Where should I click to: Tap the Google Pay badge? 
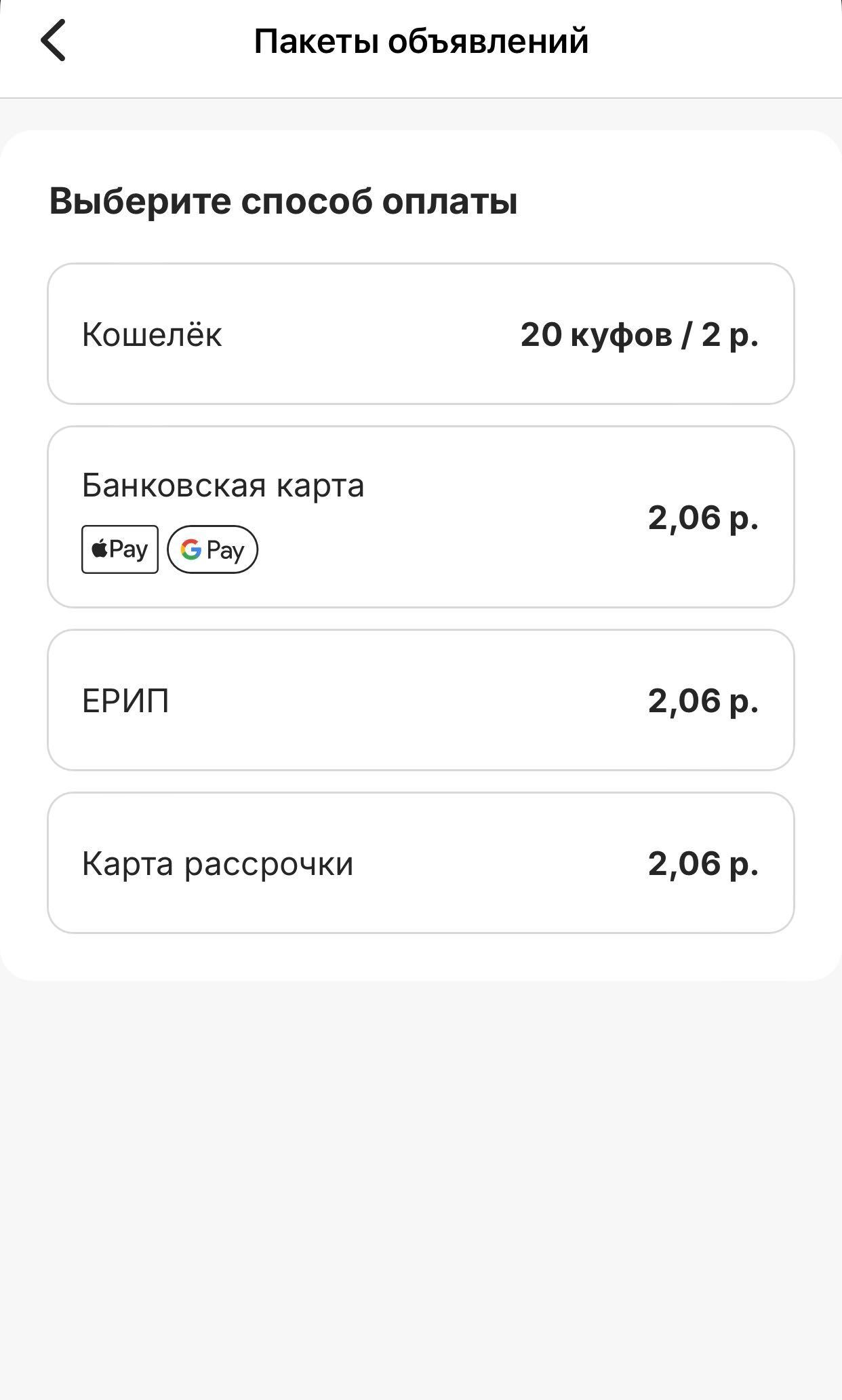click(x=212, y=549)
